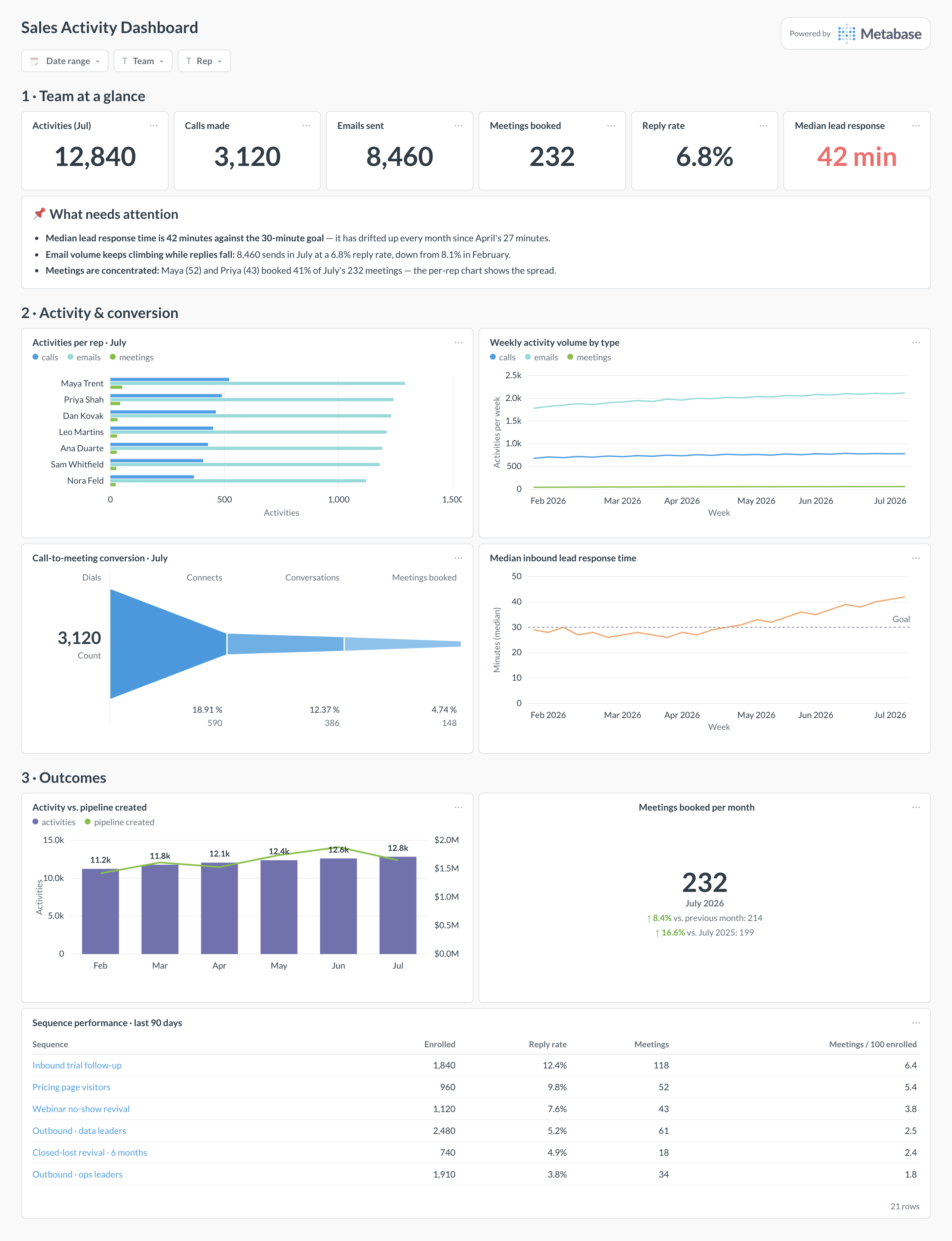952x1241 pixels.
Task: Sort table by Meetings column header
Action: tap(651, 1044)
